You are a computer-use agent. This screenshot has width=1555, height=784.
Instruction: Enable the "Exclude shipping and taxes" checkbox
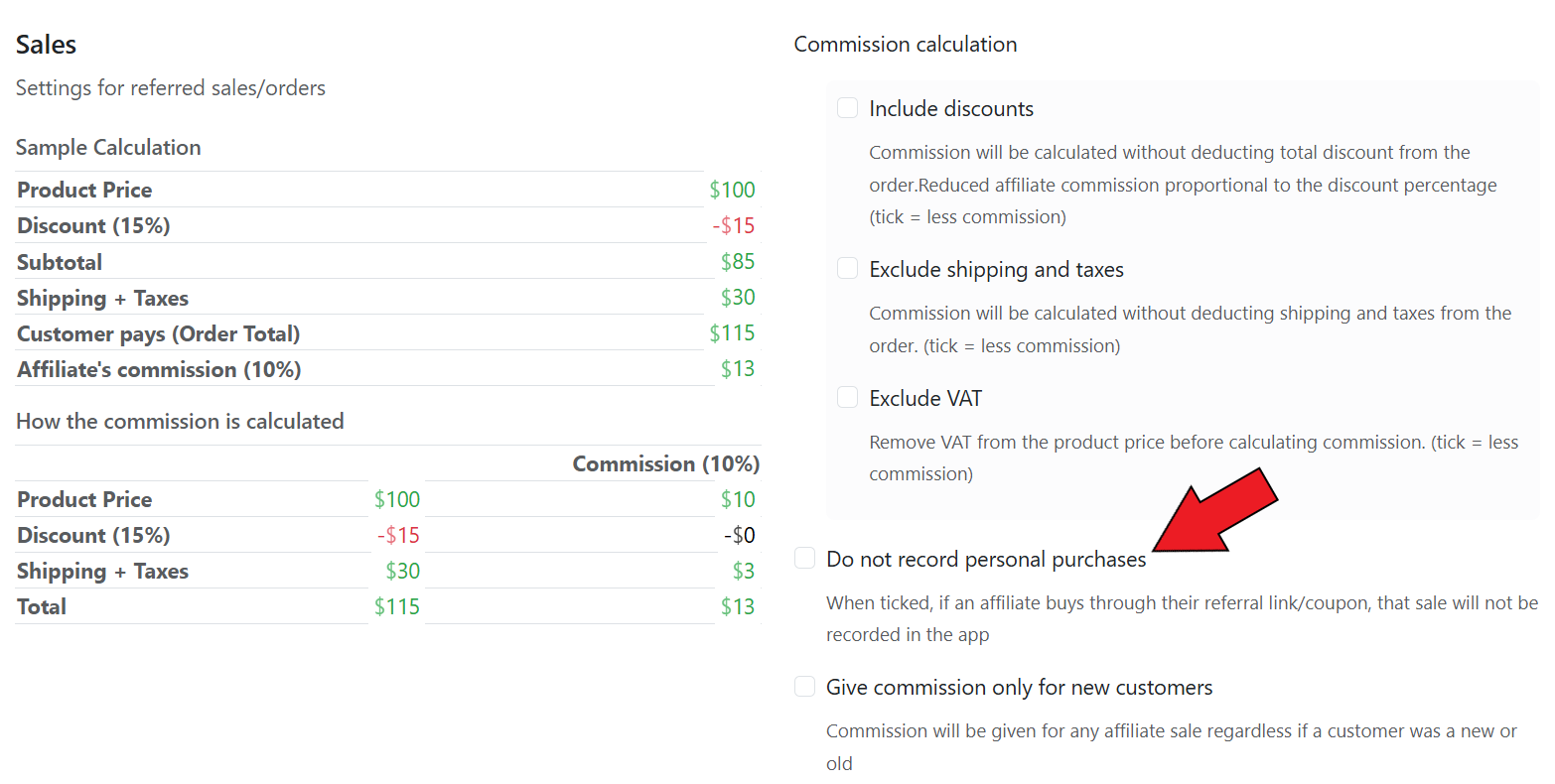click(x=847, y=269)
